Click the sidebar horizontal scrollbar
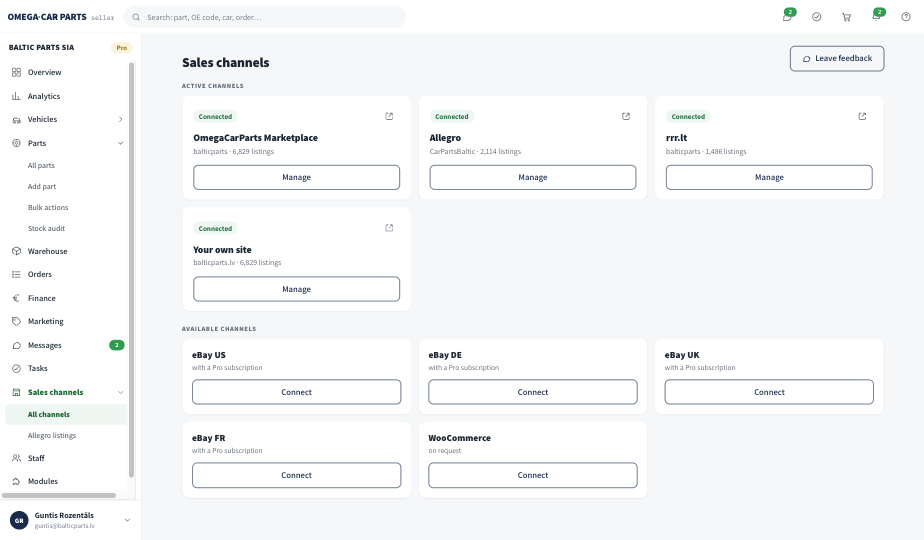This screenshot has height=540, width=924. tap(59, 495)
